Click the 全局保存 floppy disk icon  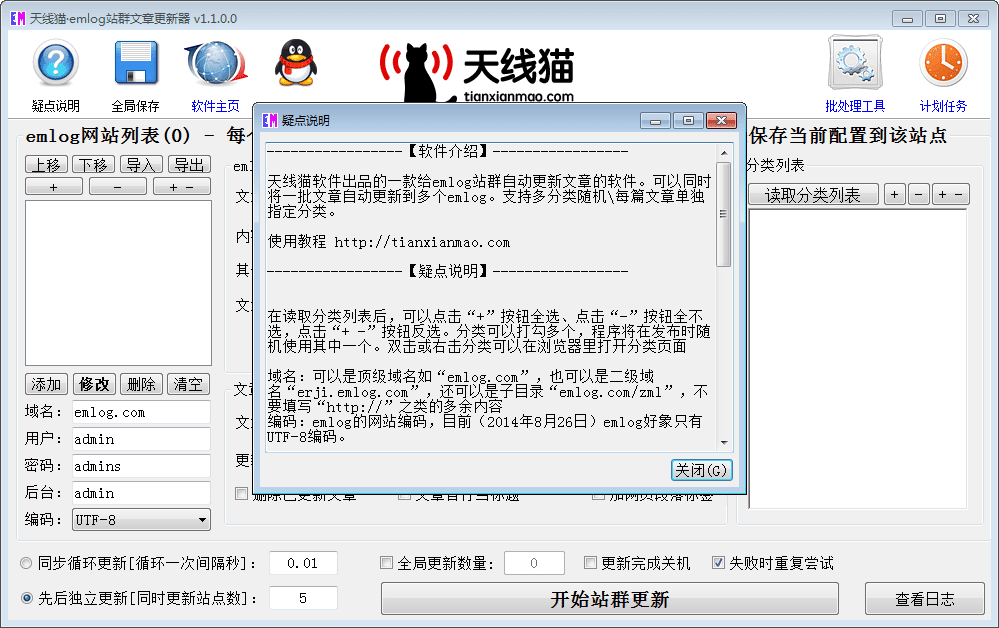[x=136, y=62]
